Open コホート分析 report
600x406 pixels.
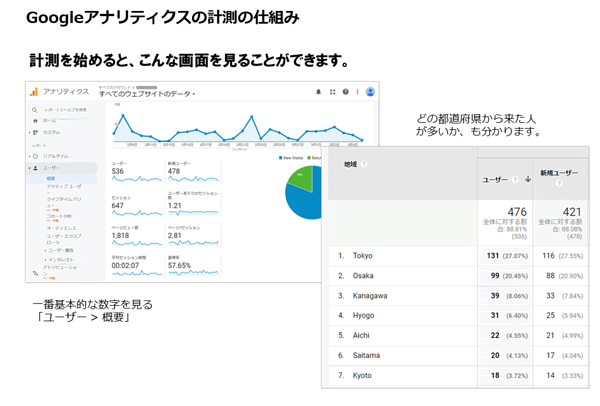coord(59,216)
